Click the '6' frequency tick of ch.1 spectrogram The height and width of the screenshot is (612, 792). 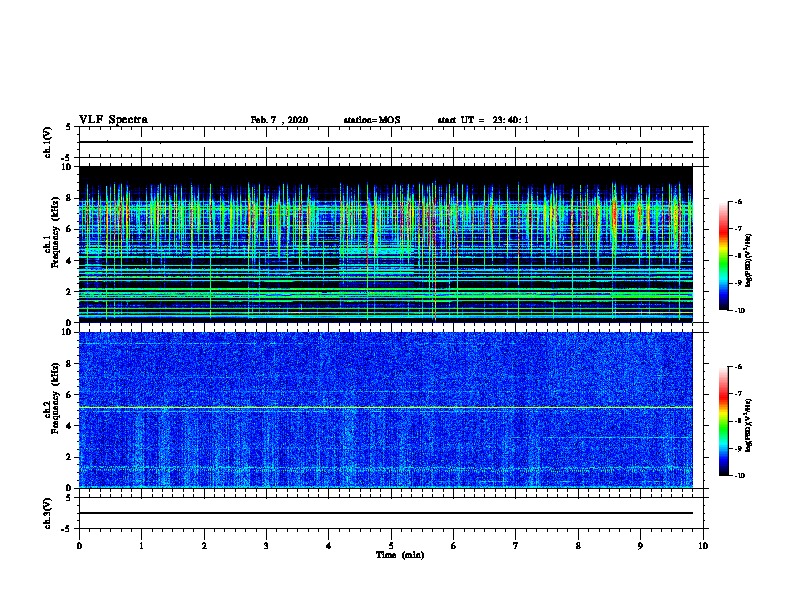(x=69, y=230)
